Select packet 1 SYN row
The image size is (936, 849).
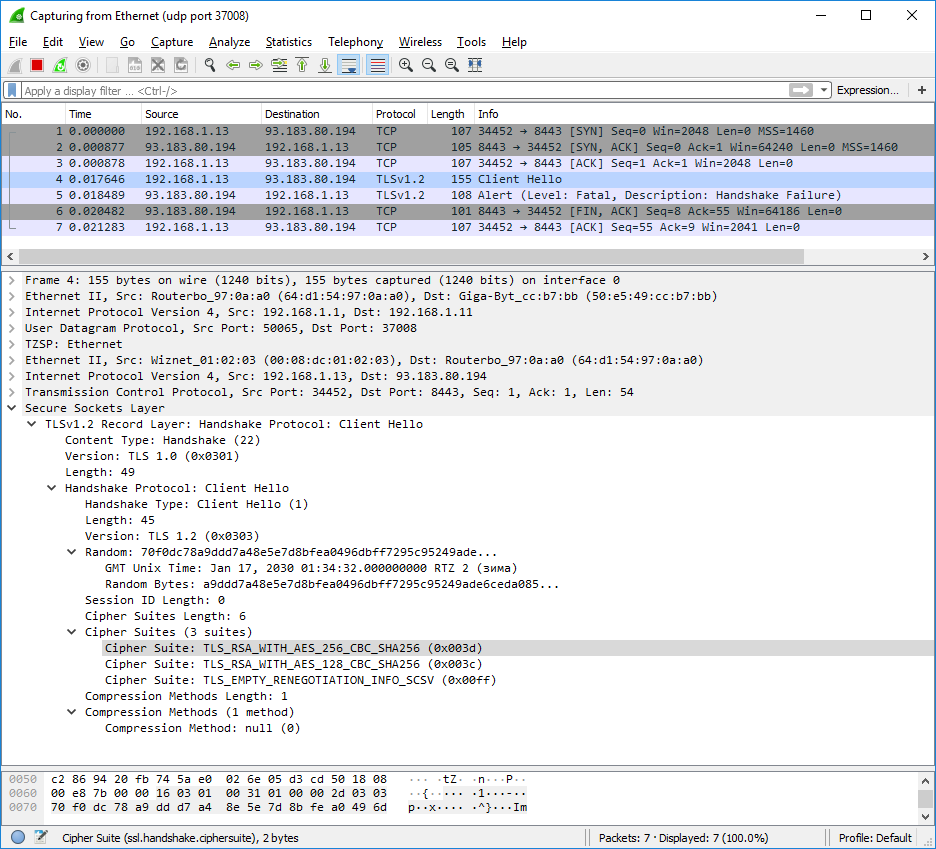point(468,131)
